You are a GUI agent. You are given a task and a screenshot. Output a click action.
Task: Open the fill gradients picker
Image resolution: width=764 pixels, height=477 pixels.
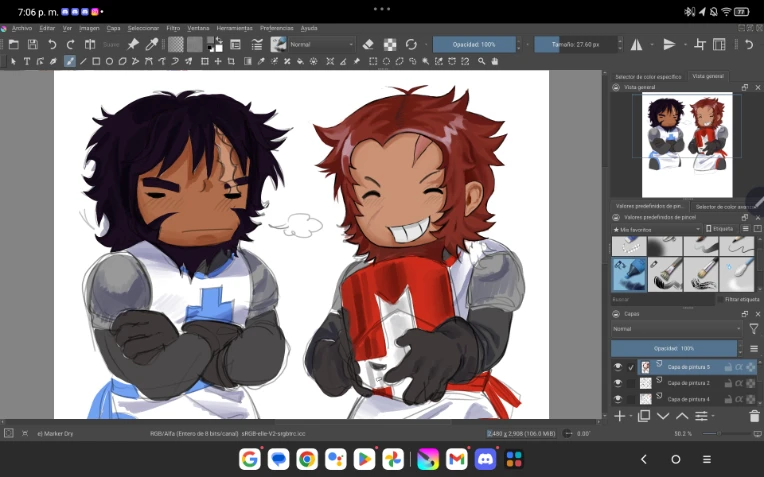click(x=176, y=44)
